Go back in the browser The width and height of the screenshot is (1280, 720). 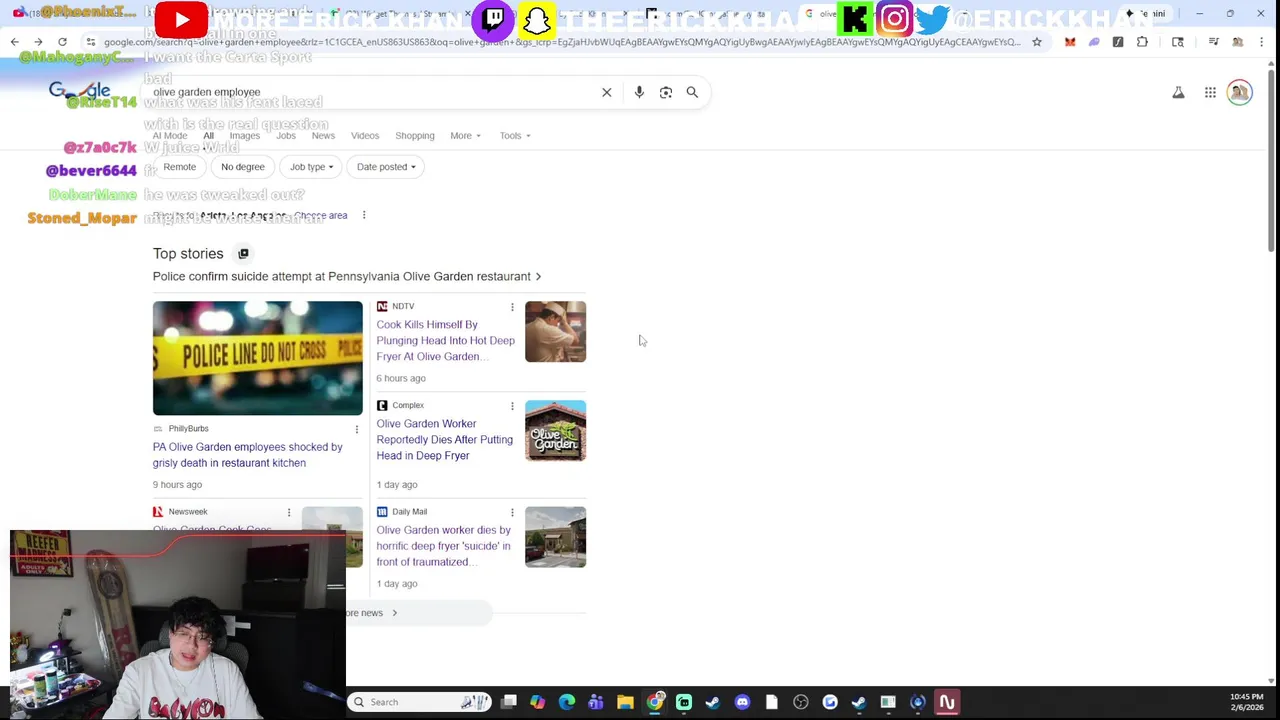[15, 42]
